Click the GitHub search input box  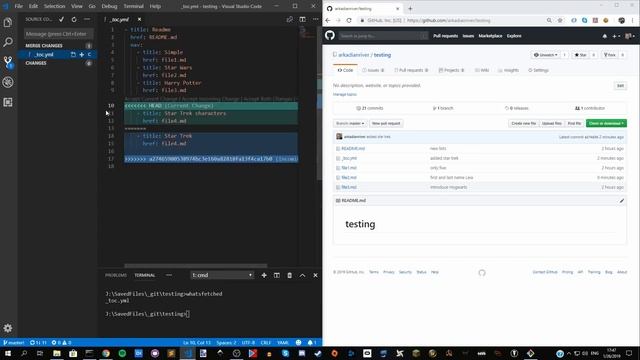click(x=383, y=36)
